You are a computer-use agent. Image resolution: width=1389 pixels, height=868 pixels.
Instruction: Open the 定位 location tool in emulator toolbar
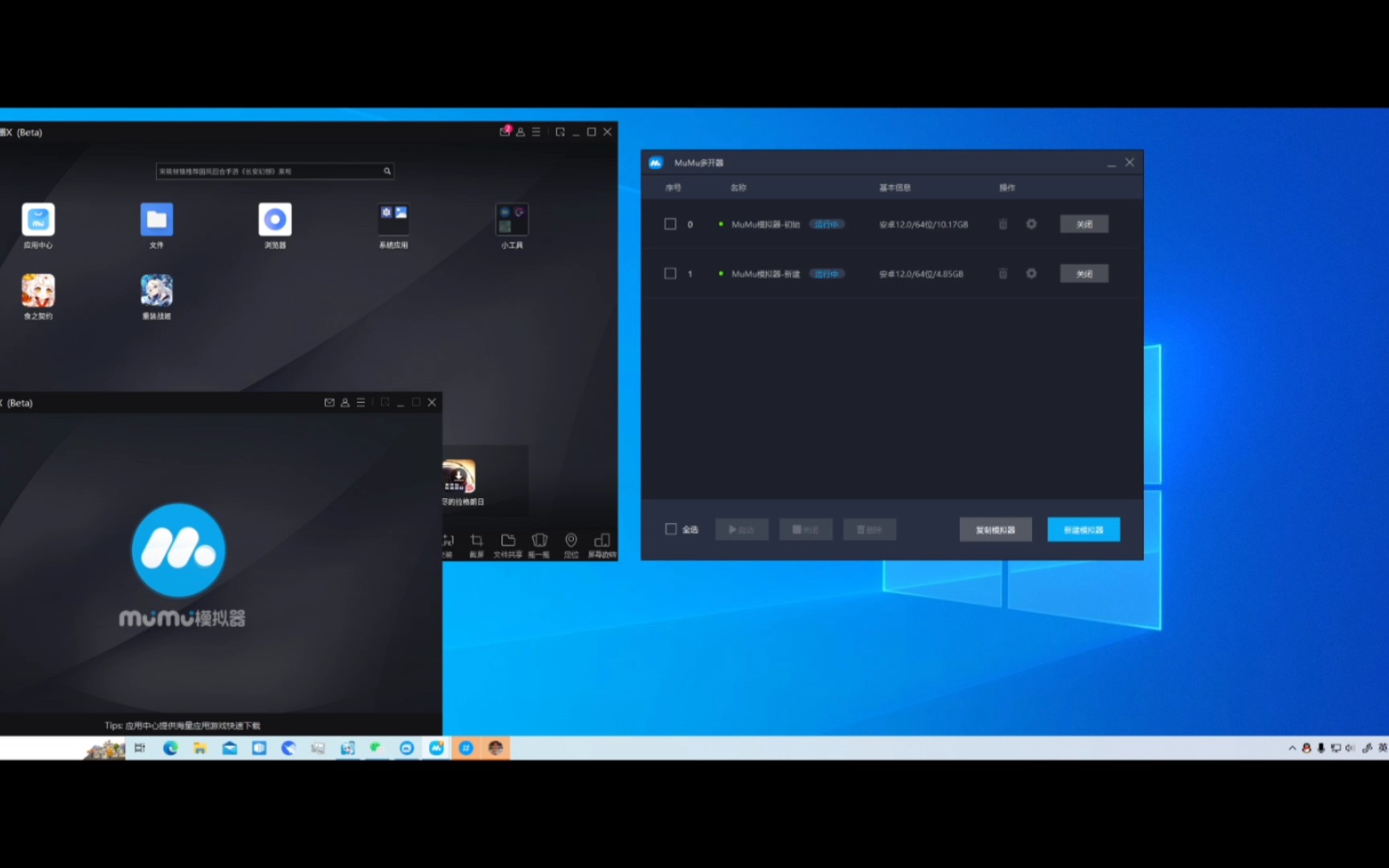(571, 544)
